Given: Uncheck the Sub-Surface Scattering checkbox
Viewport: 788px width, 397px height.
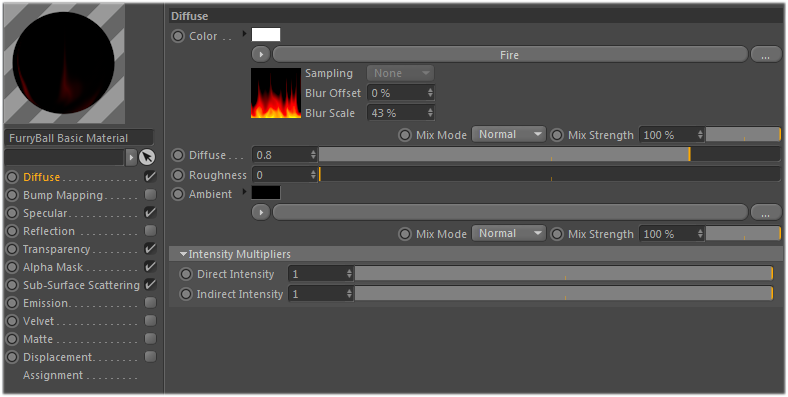Looking at the screenshot, I should pos(150,284).
